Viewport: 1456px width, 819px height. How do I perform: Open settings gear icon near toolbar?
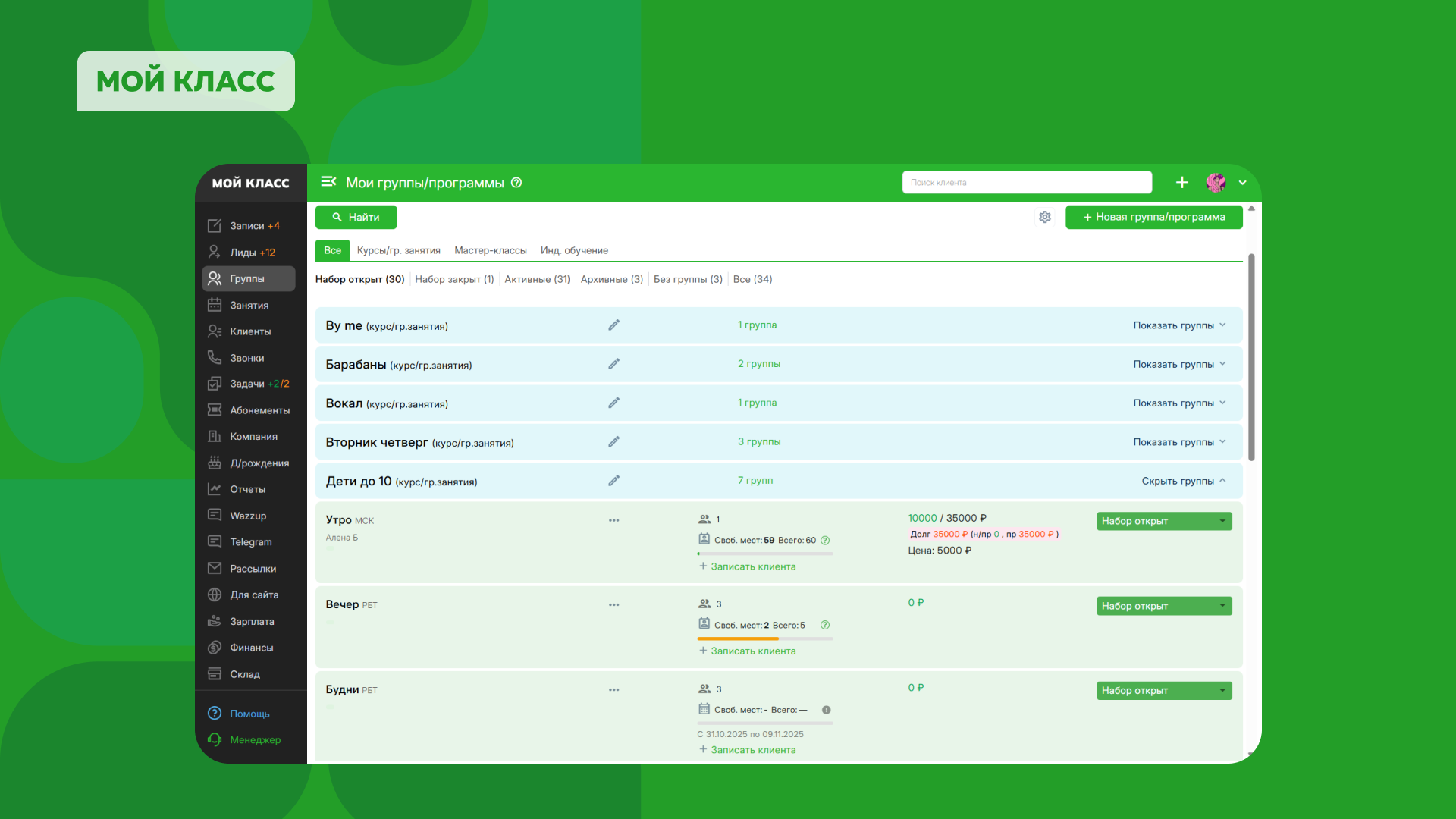click(x=1045, y=217)
